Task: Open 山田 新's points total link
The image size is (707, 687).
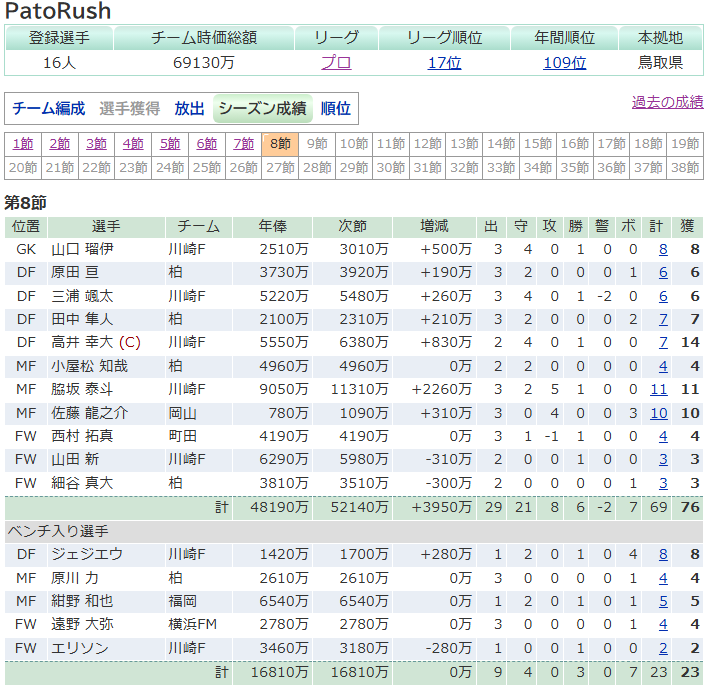Action: 663,459
